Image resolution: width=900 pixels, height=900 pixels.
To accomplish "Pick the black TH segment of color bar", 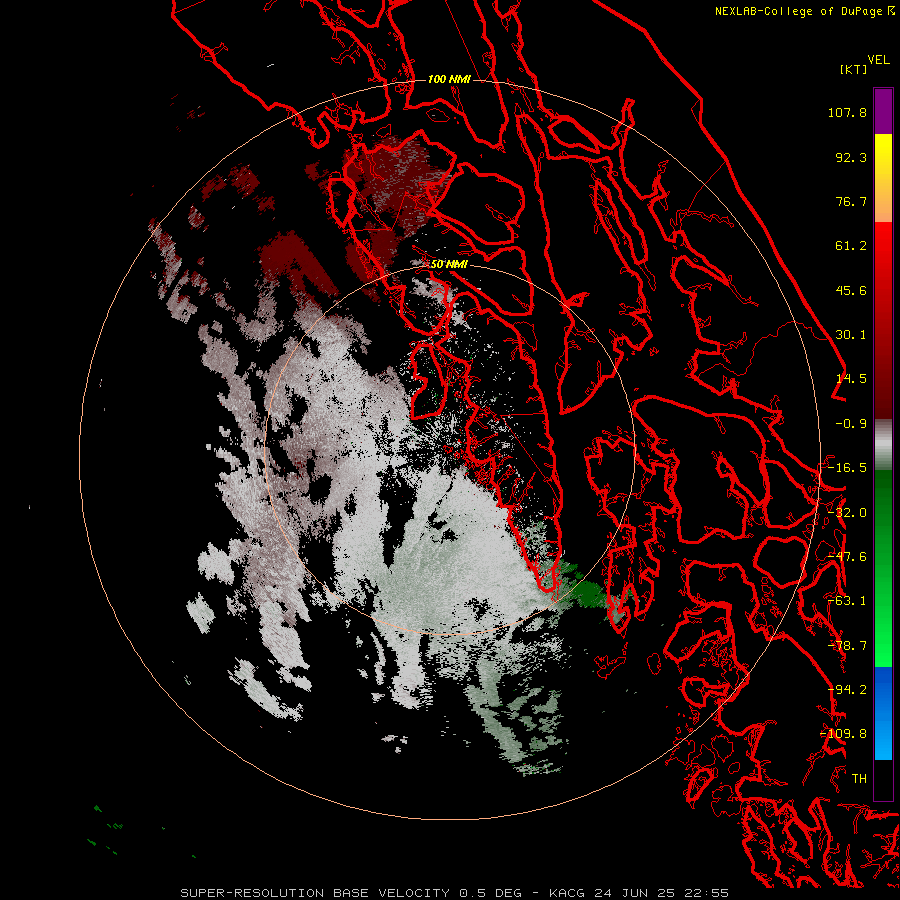I will pyautogui.click(x=883, y=780).
